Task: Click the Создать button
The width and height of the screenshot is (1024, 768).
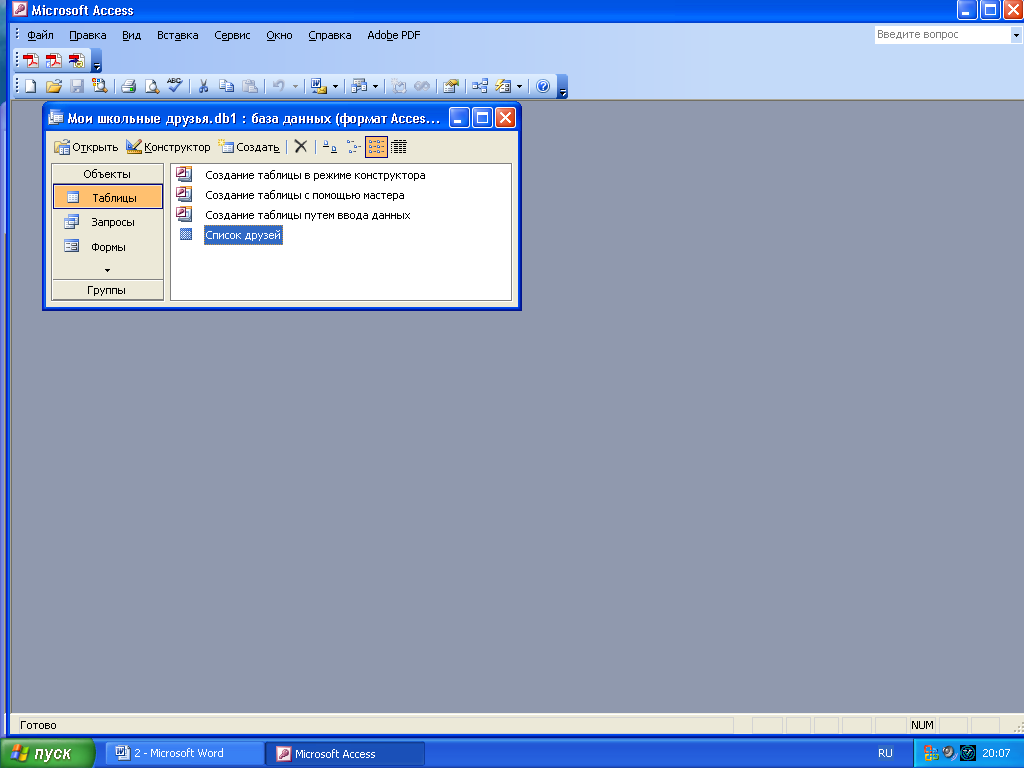Action: (x=249, y=147)
